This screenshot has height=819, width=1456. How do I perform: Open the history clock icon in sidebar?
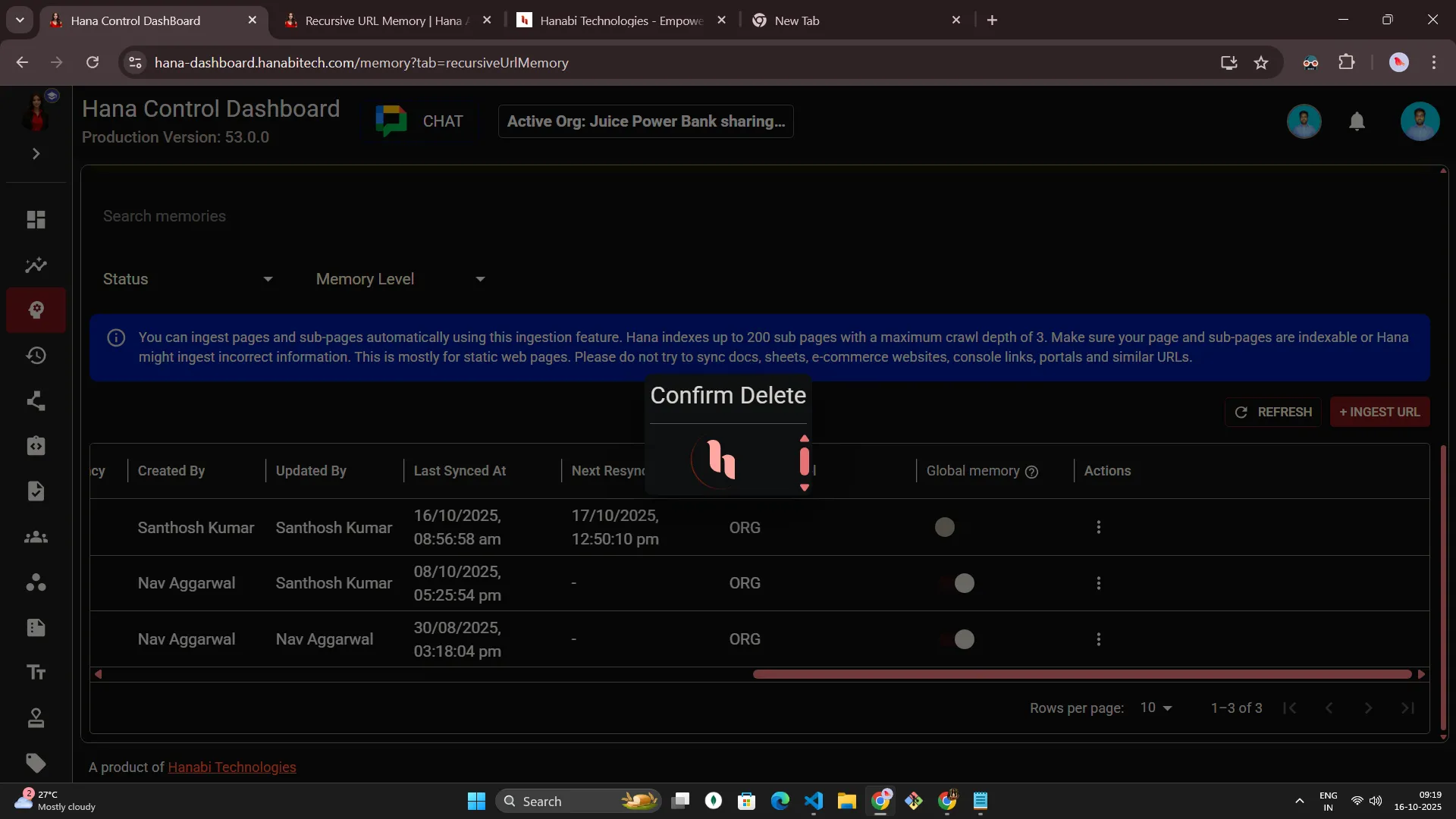pos(36,356)
